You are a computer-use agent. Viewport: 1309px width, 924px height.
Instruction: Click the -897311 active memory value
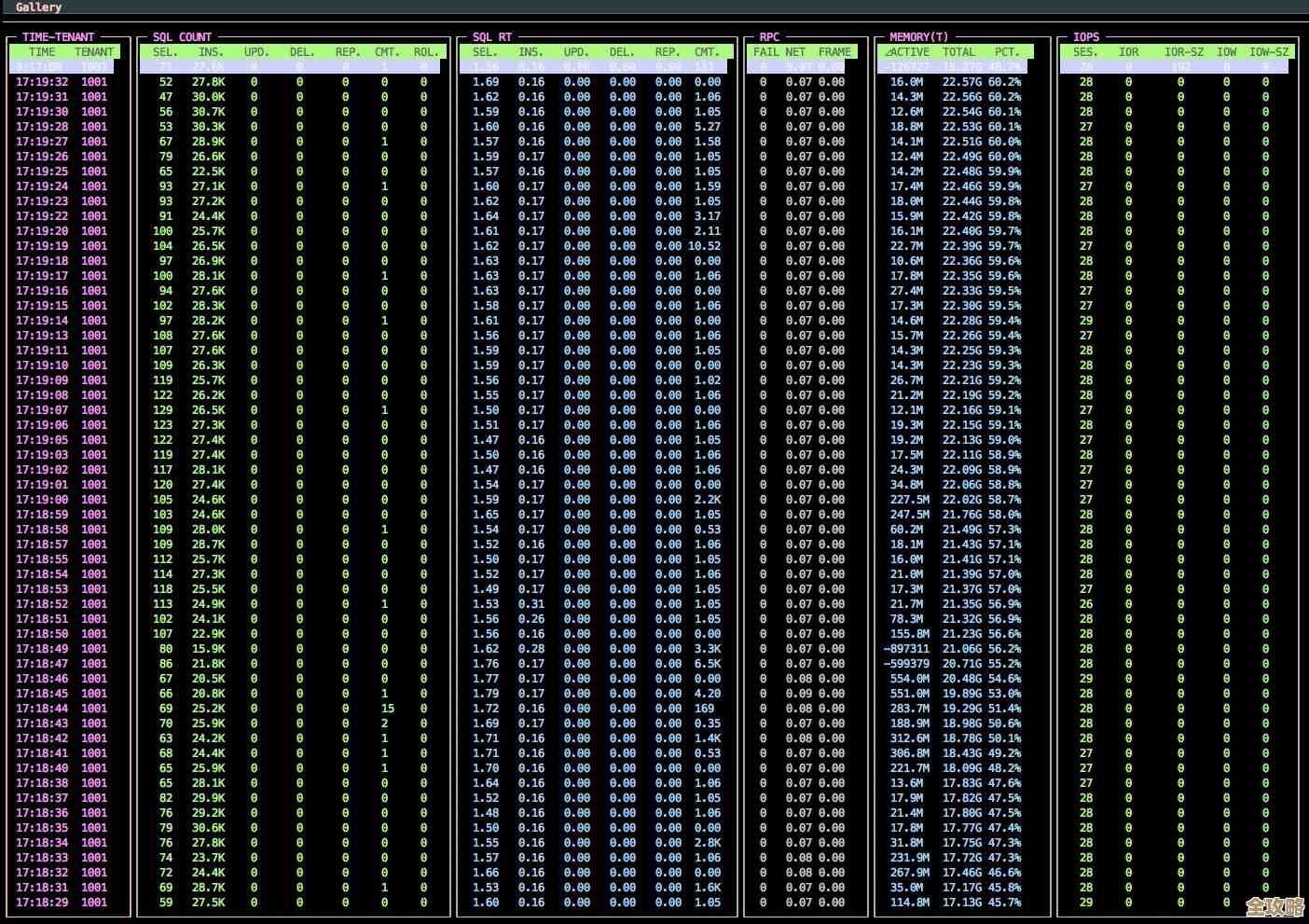[x=906, y=649]
